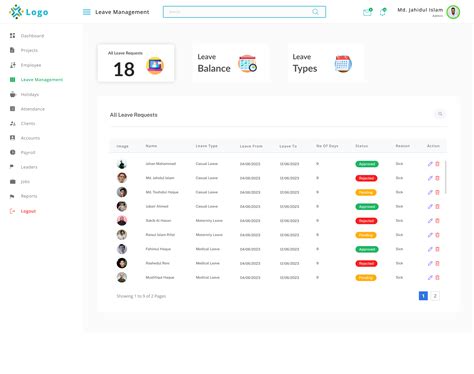Go to page 2 in pagination
The width and height of the screenshot is (474, 374).
click(435, 296)
